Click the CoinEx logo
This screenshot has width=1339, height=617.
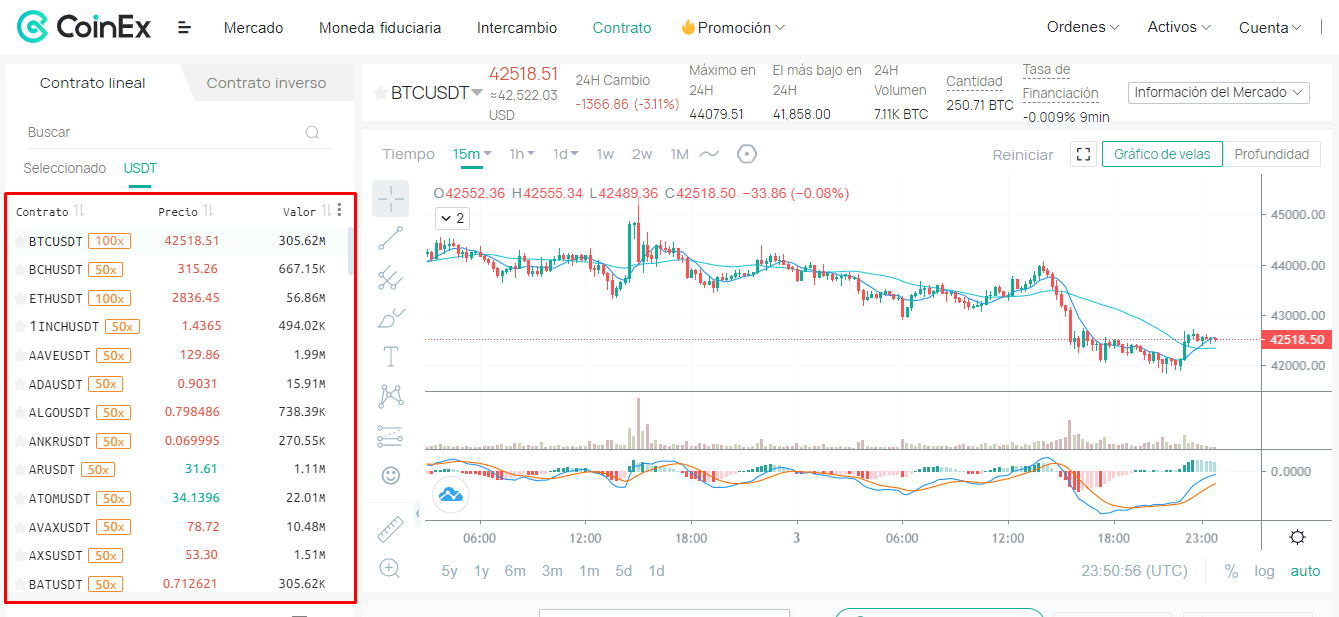pyautogui.click(x=84, y=28)
